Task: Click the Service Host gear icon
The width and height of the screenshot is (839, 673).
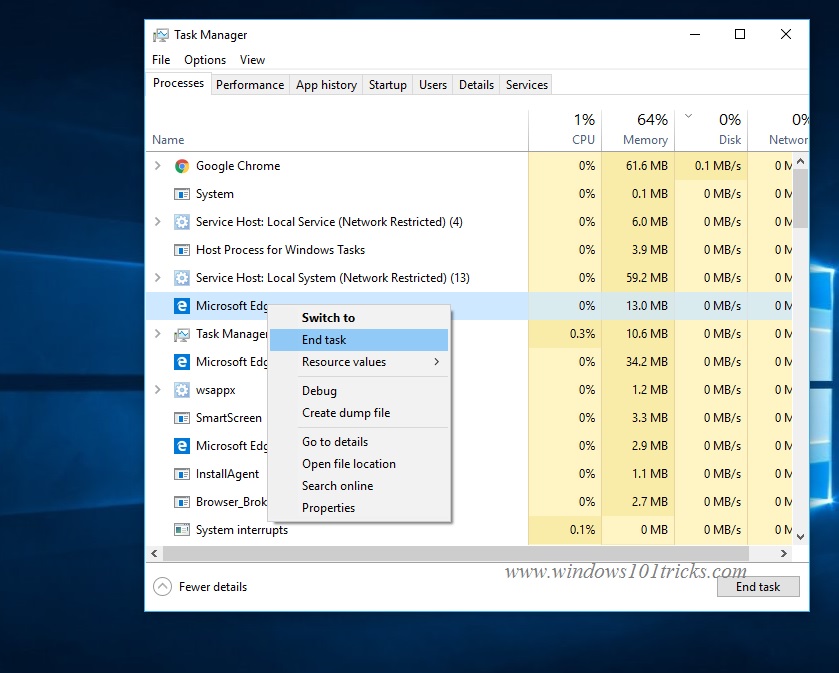Action: click(x=182, y=222)
